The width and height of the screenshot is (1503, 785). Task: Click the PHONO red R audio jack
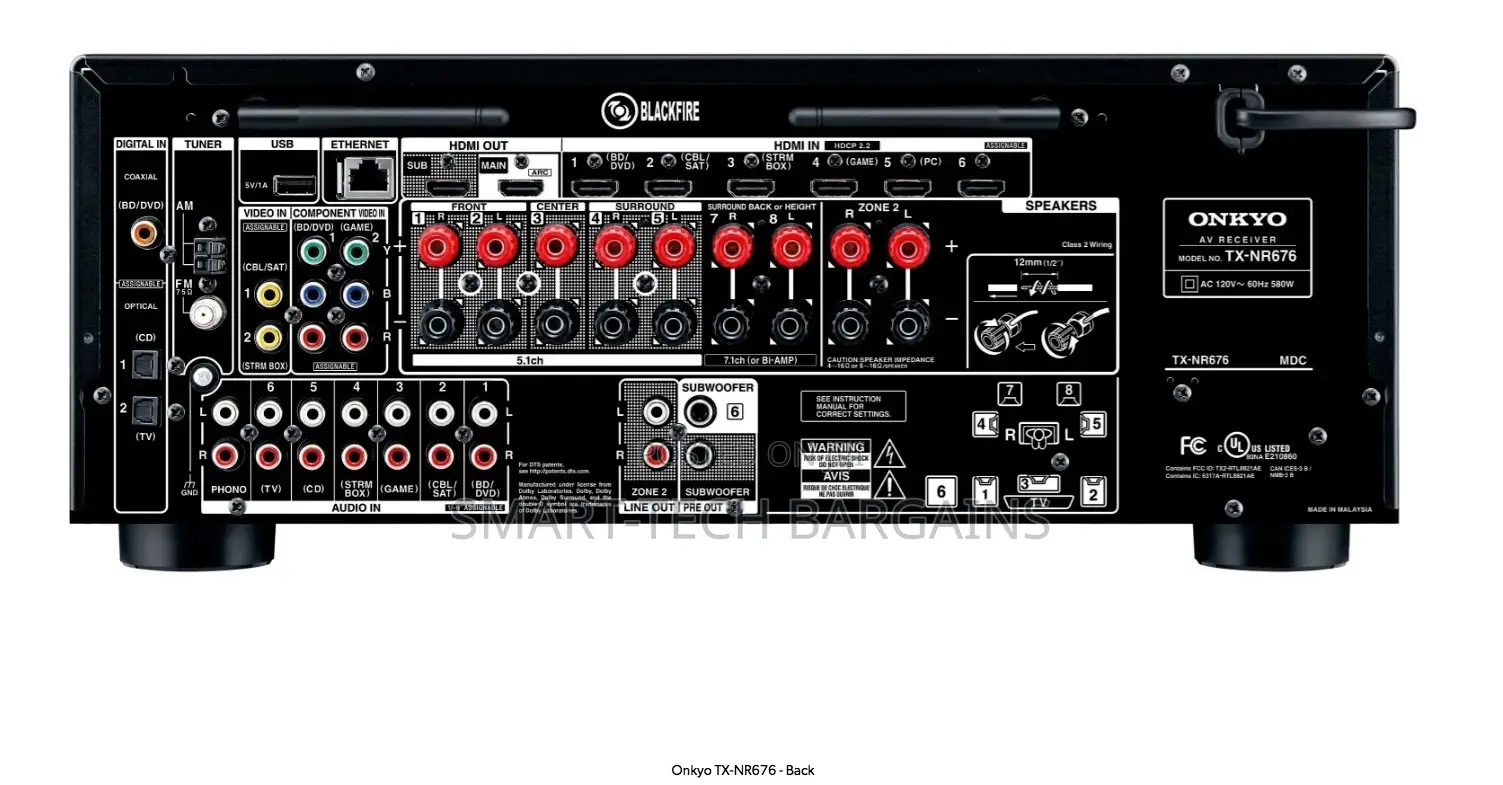point(227,457)
